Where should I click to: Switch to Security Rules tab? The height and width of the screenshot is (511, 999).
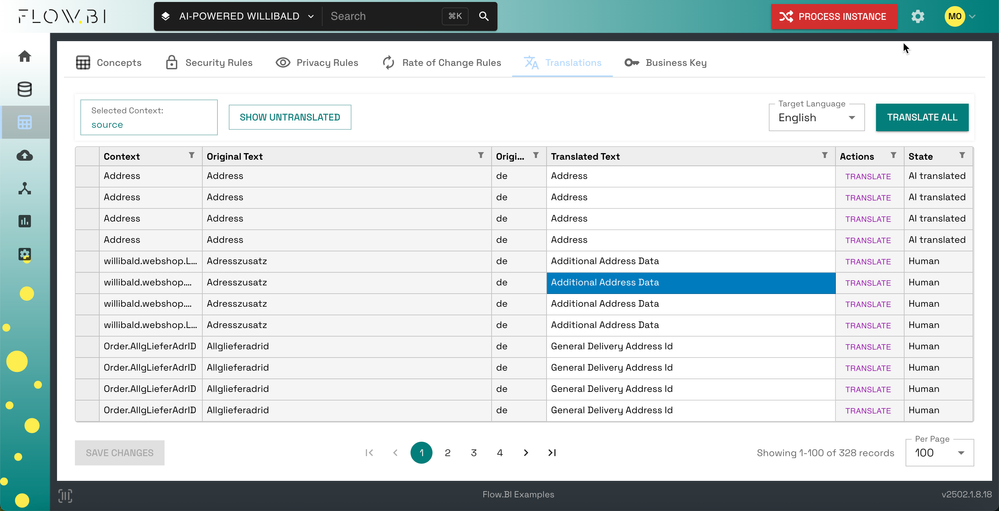209,62
